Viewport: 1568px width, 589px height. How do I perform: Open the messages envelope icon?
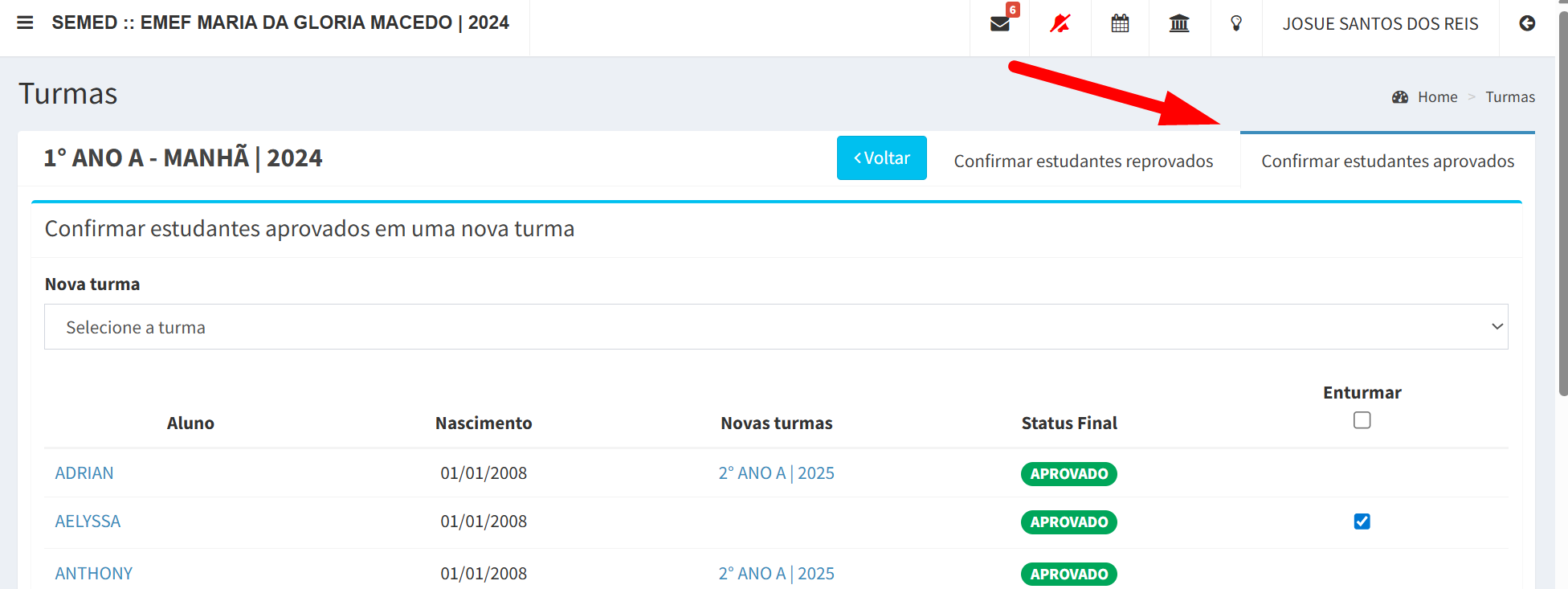tap(1000, 24)
